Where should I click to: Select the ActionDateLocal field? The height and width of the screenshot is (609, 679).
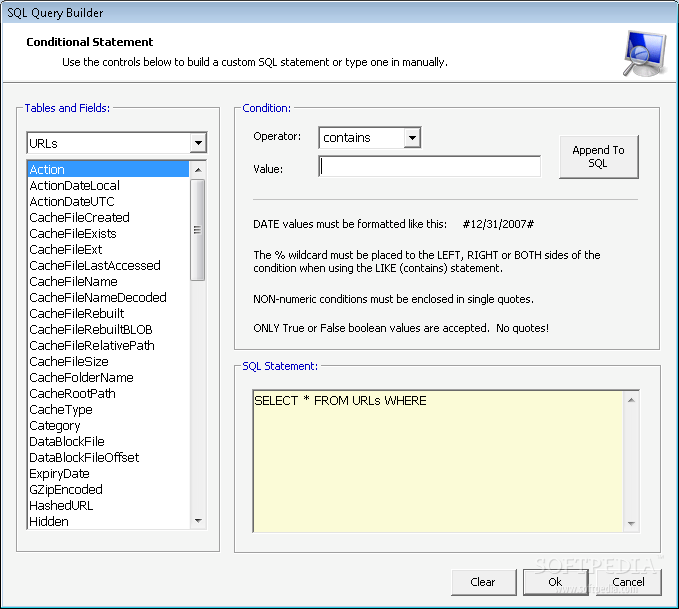109,185
